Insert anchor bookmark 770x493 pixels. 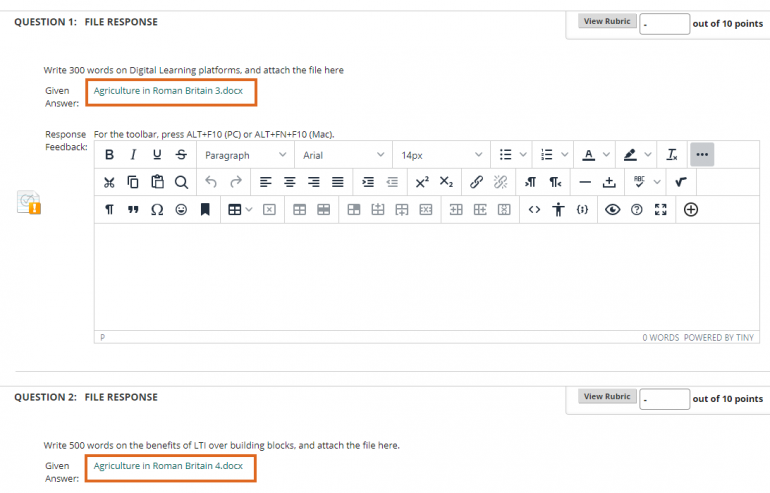tap(205, 210)
